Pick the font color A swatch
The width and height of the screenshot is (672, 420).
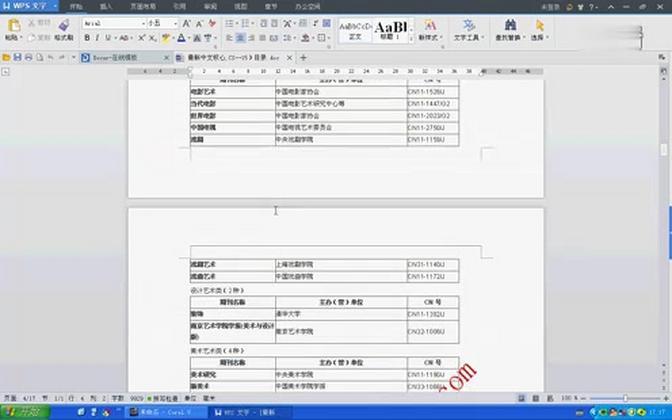pos(181,38)
